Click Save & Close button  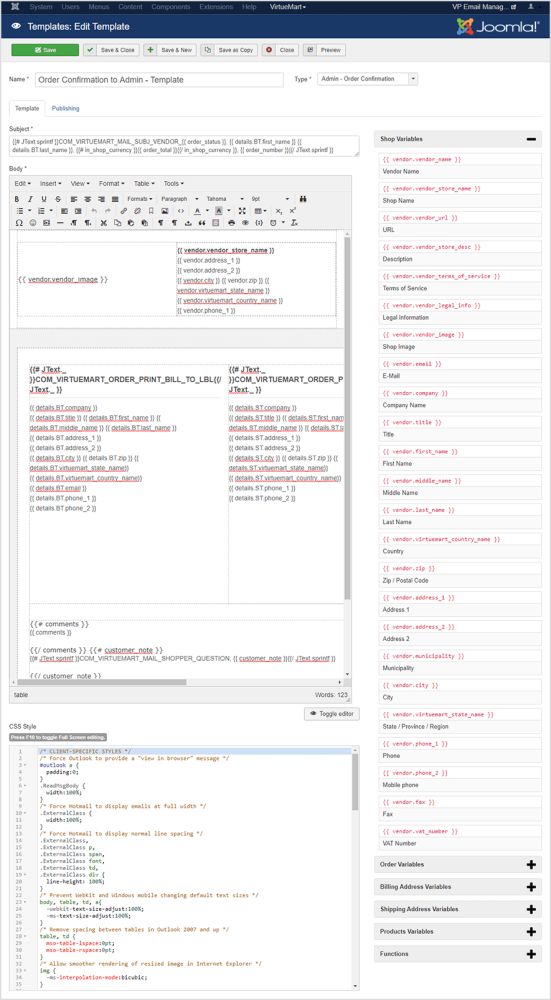click(x=112, y=50)
